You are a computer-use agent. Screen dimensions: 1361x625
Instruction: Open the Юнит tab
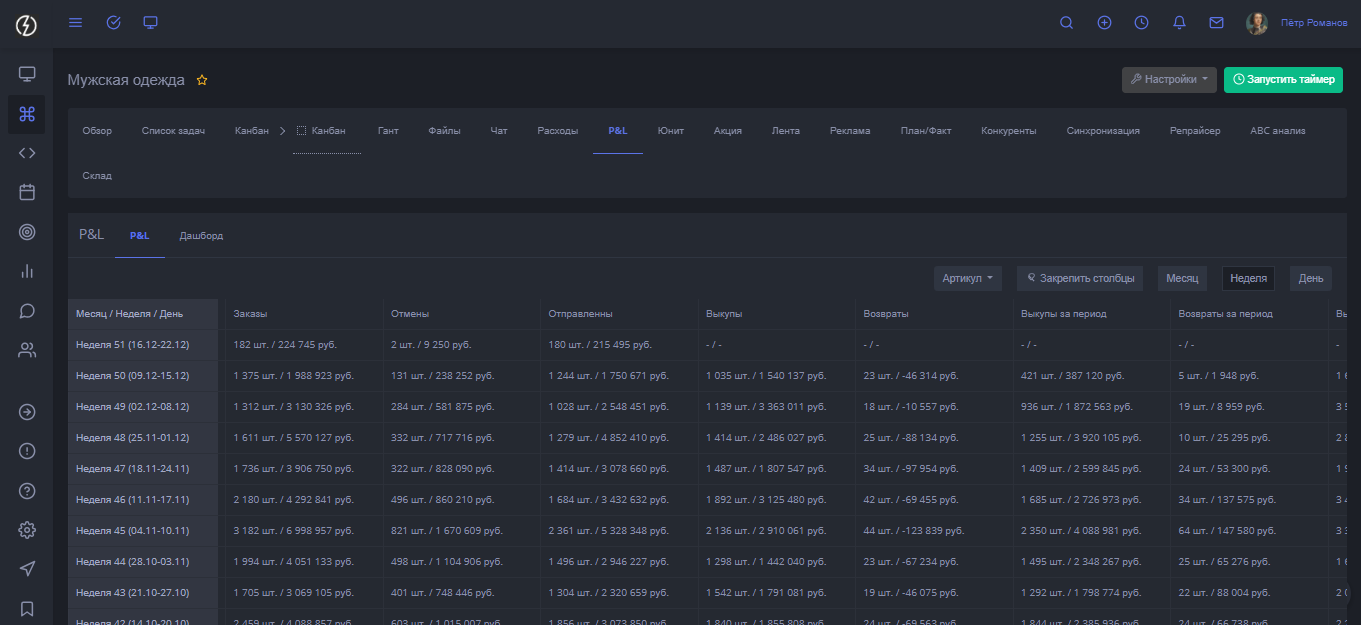tap(670, 131)
